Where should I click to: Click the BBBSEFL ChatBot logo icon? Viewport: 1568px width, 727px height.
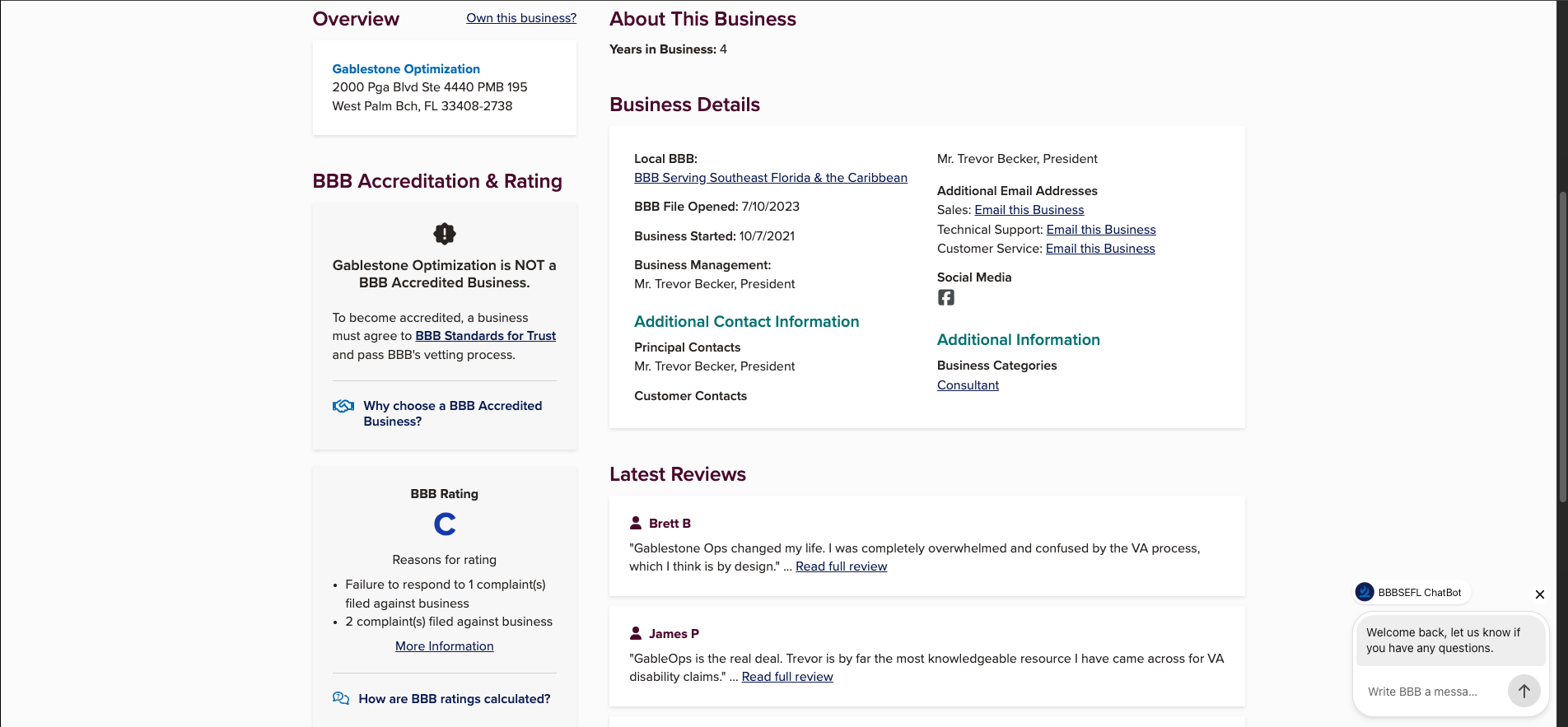[x=1365, y=592]
